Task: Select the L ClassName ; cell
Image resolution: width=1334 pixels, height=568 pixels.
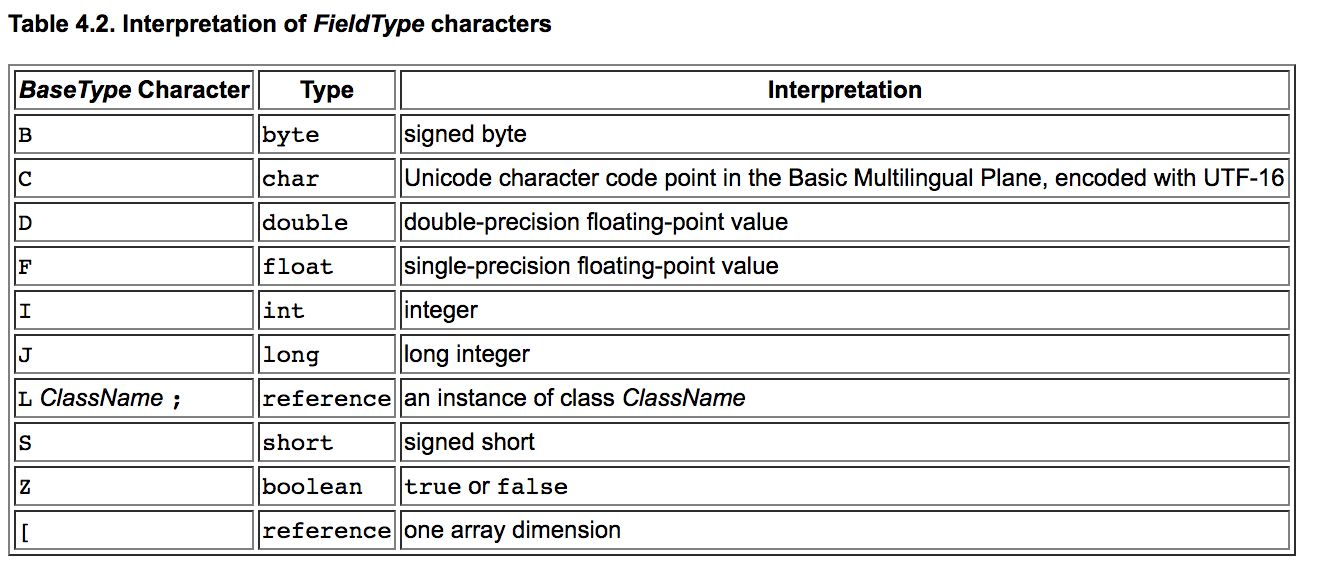Action: tap(135, 398)
